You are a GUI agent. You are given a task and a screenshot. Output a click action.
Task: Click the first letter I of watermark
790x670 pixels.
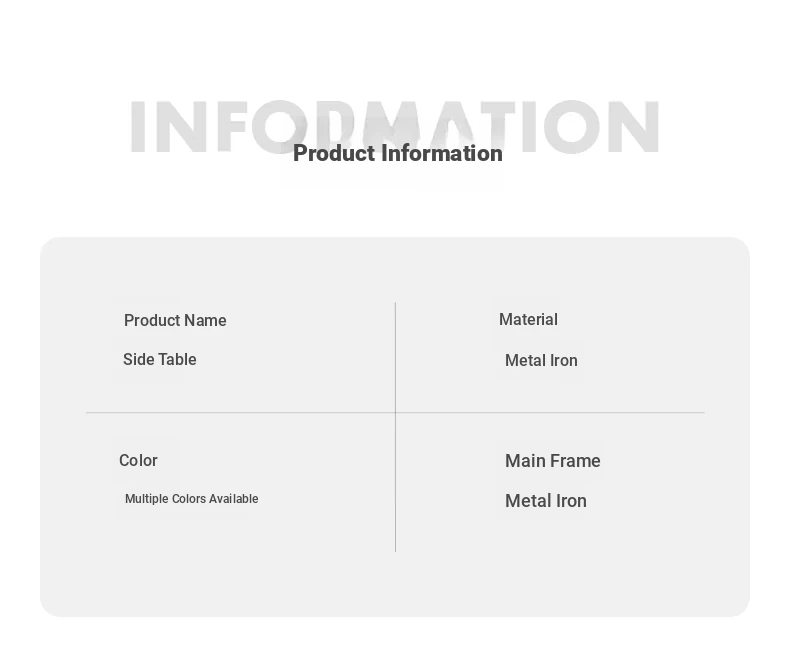click(138, 126)
